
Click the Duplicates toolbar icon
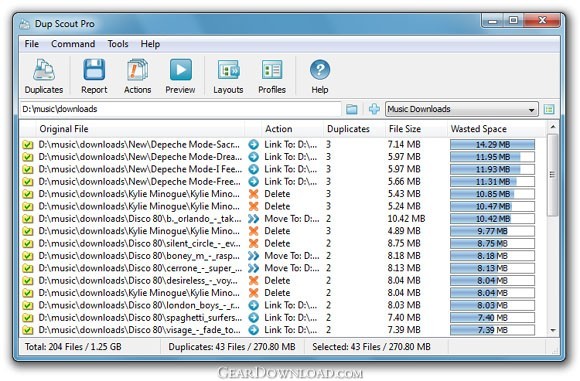(x=44, y=76)
